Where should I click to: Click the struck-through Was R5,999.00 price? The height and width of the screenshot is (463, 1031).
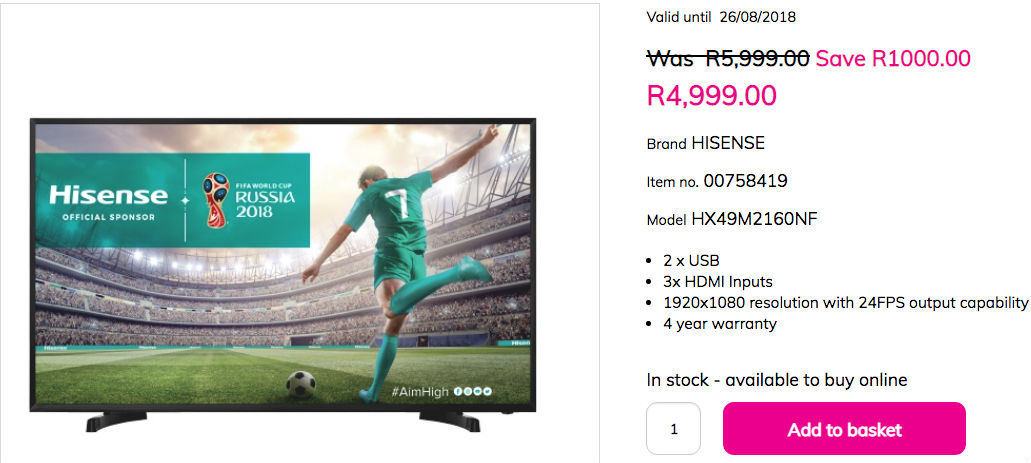point(728,59)
